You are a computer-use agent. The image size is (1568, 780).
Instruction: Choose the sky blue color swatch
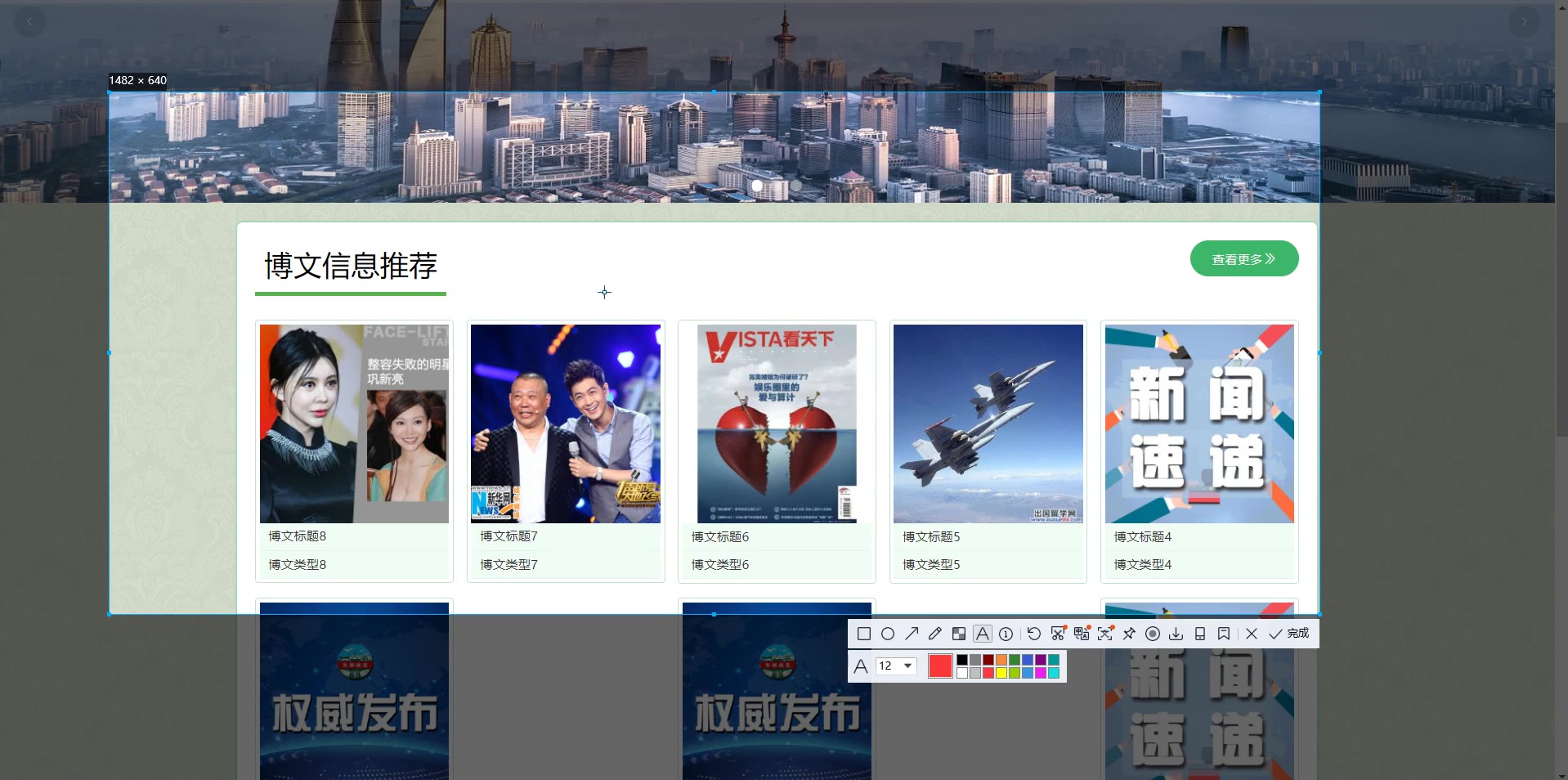1028,673
